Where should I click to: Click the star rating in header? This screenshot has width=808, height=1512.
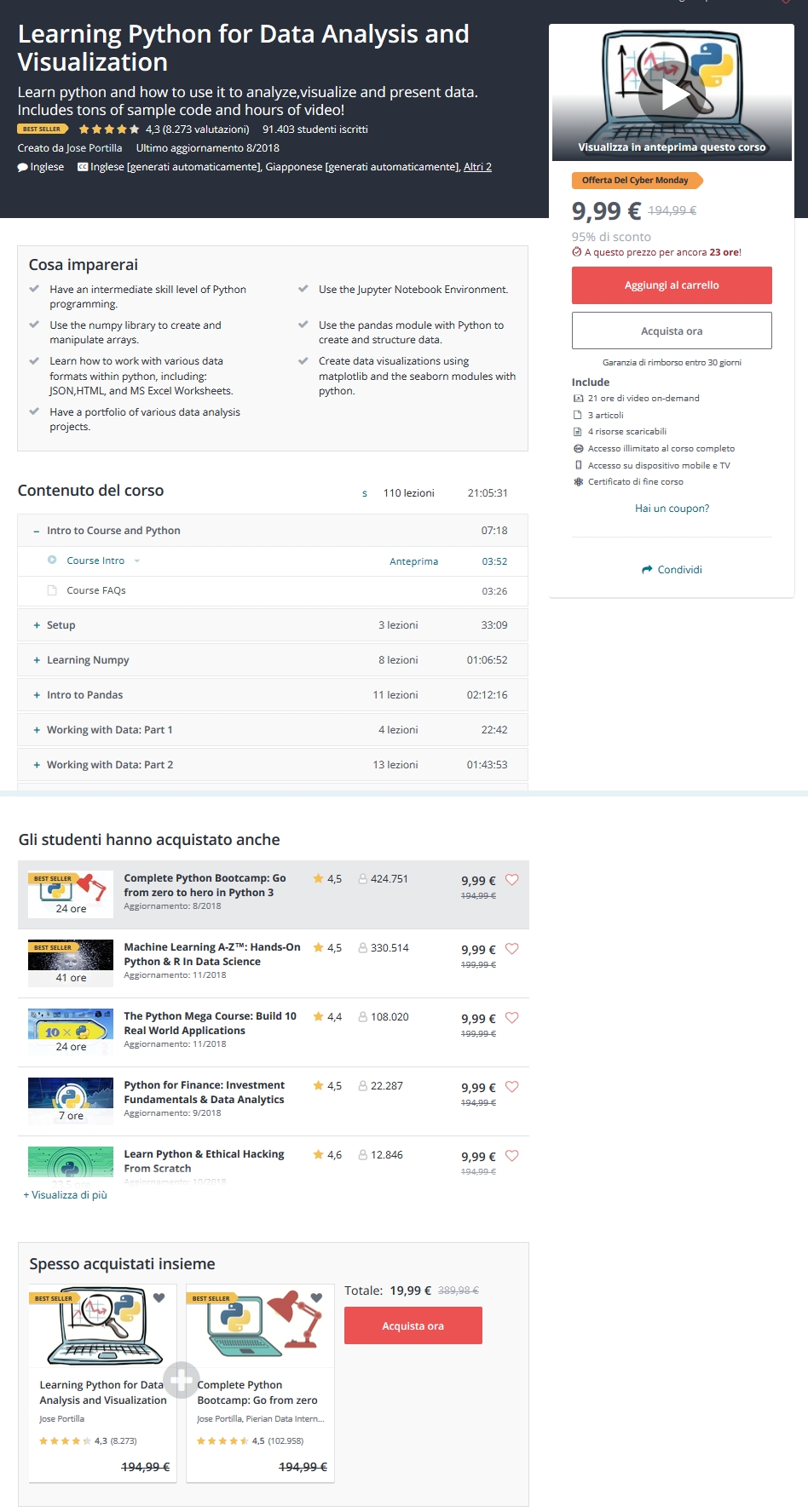click(x=109, y=129)
